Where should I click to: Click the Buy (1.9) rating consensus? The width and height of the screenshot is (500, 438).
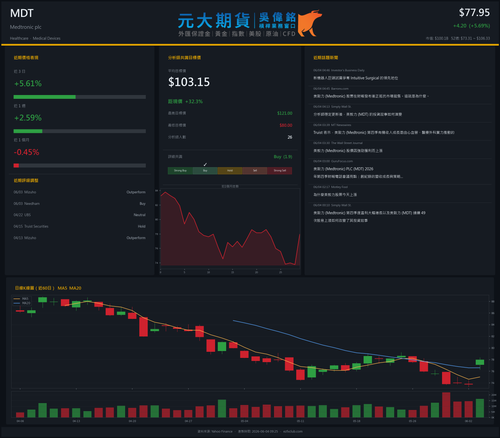click(283, 157)
